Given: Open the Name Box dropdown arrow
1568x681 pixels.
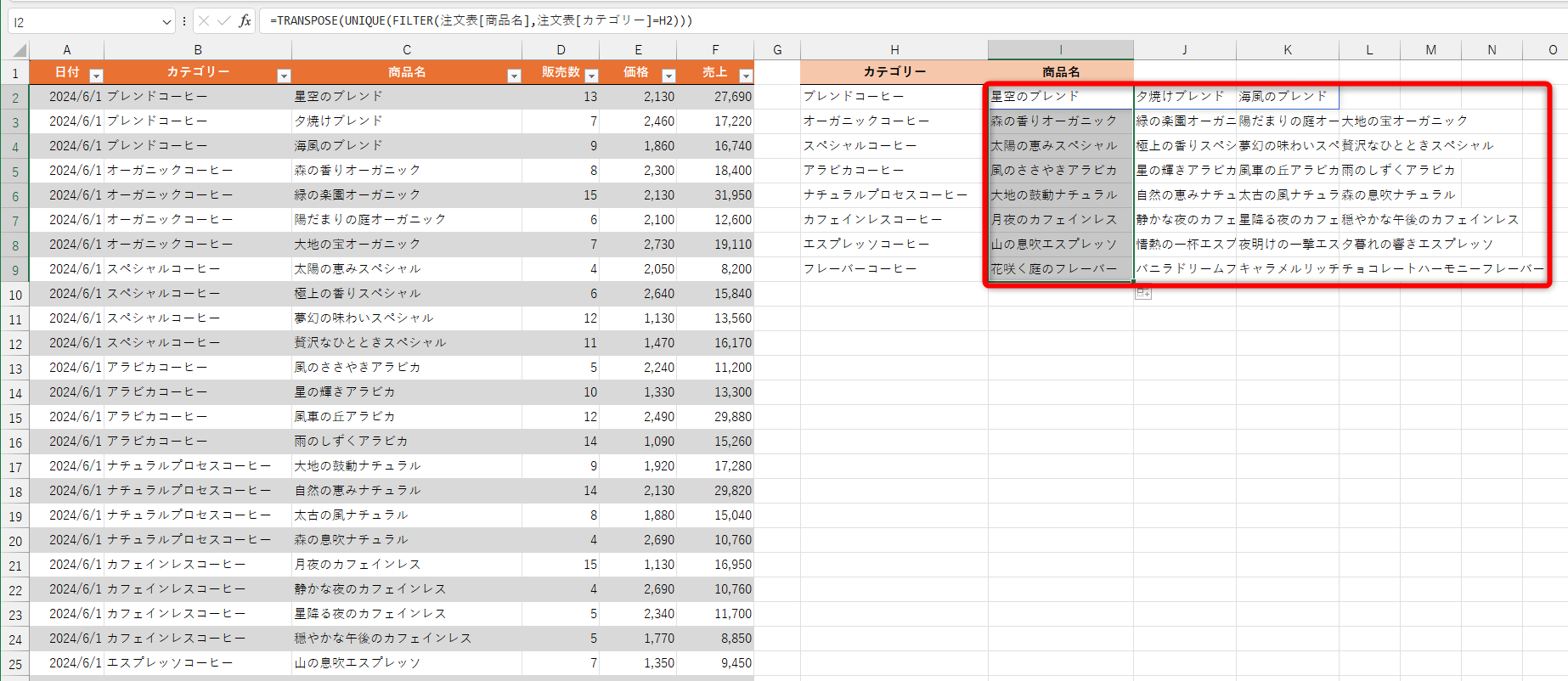Looking at the screenshot, I should (166, 22).
